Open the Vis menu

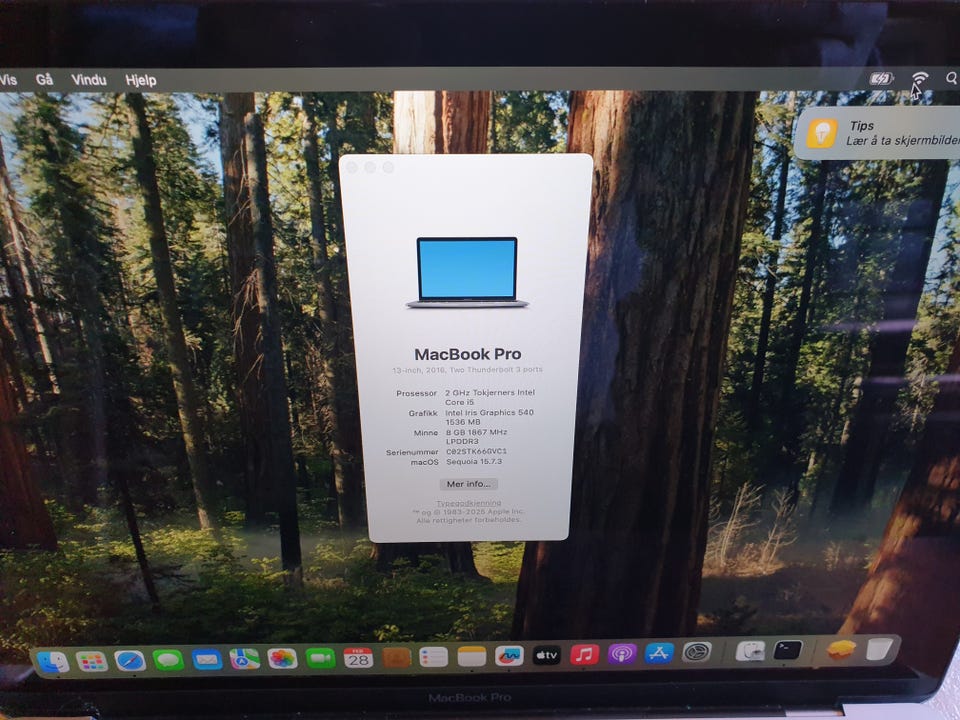coord(9,80)
